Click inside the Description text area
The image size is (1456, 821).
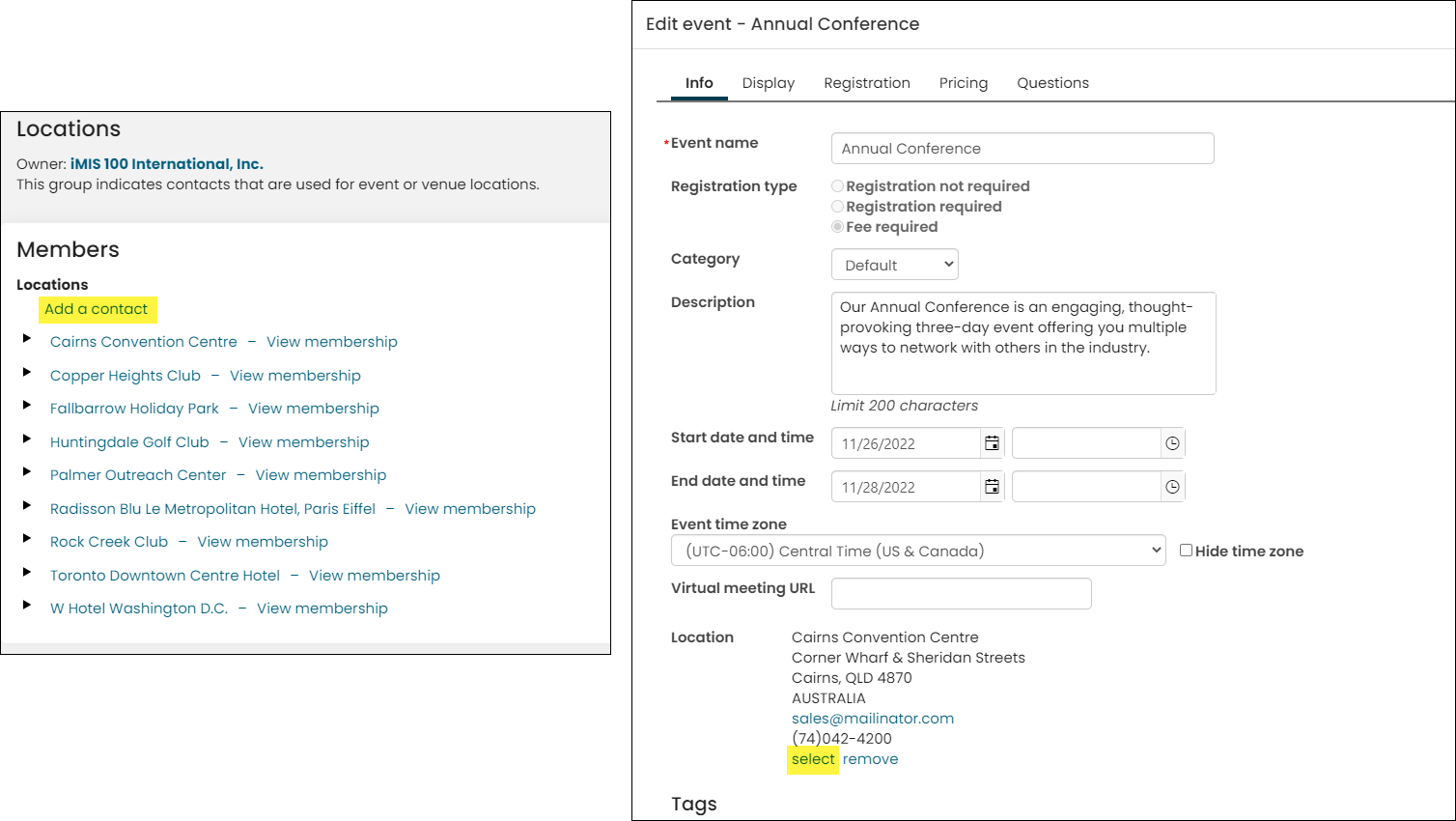pos(1023,344)
